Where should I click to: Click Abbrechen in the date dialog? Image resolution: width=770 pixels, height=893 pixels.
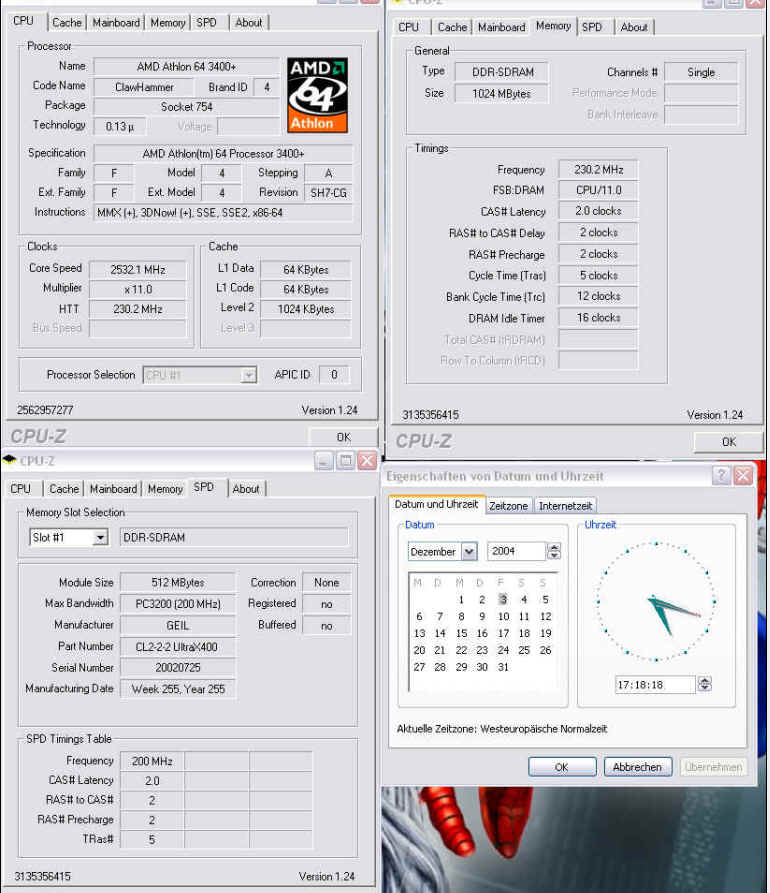(x=637, y=767)
